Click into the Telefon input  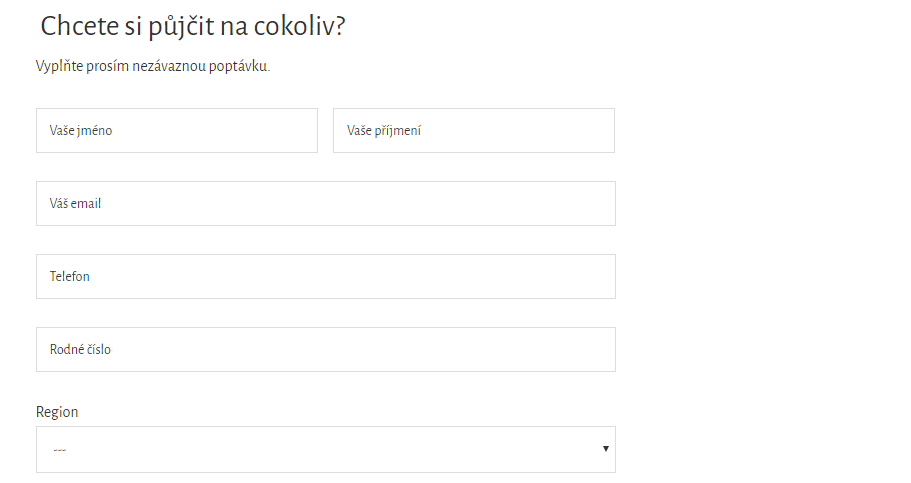pyautogui.click(x=325, y=277)
